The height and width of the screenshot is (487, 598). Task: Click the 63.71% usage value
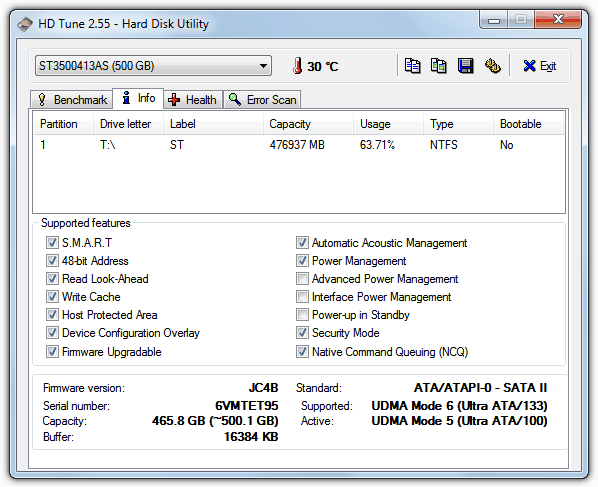(377, 145)
